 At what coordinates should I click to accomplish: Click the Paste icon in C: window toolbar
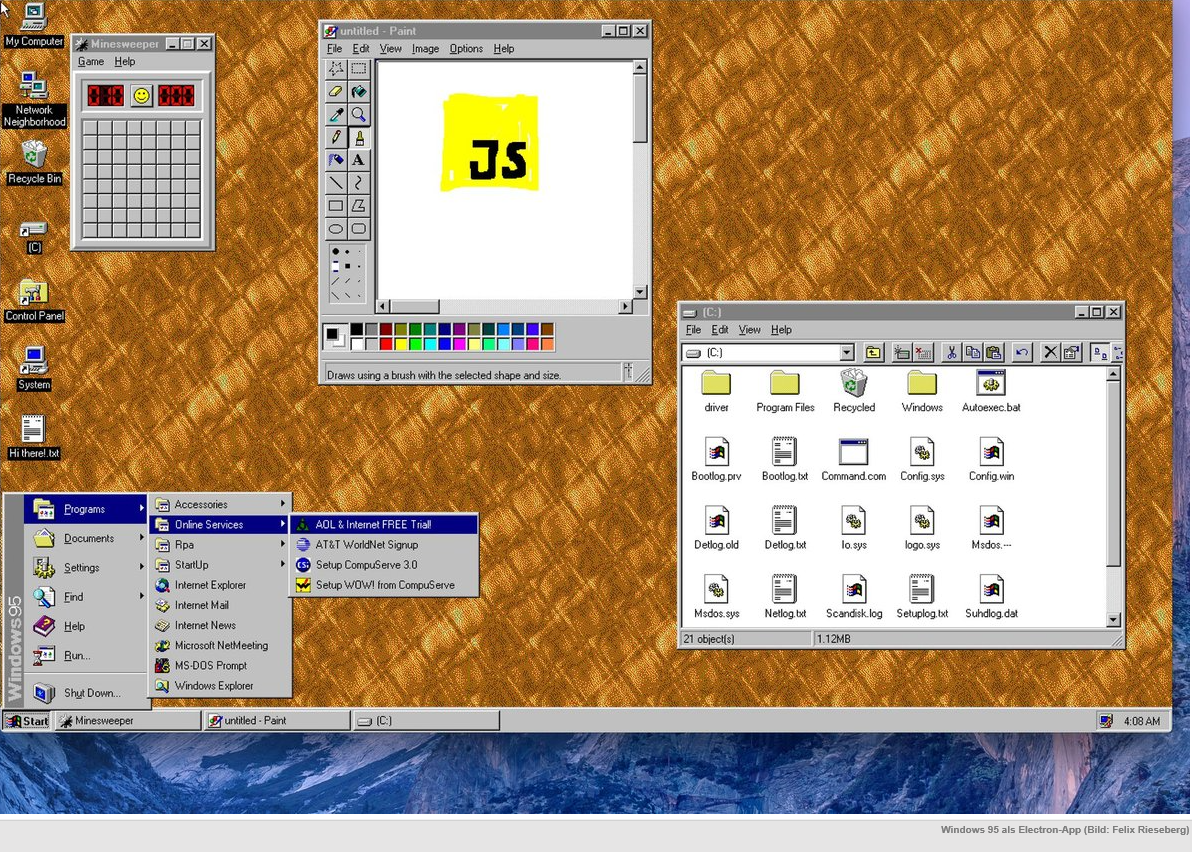(x=994, y=353)
